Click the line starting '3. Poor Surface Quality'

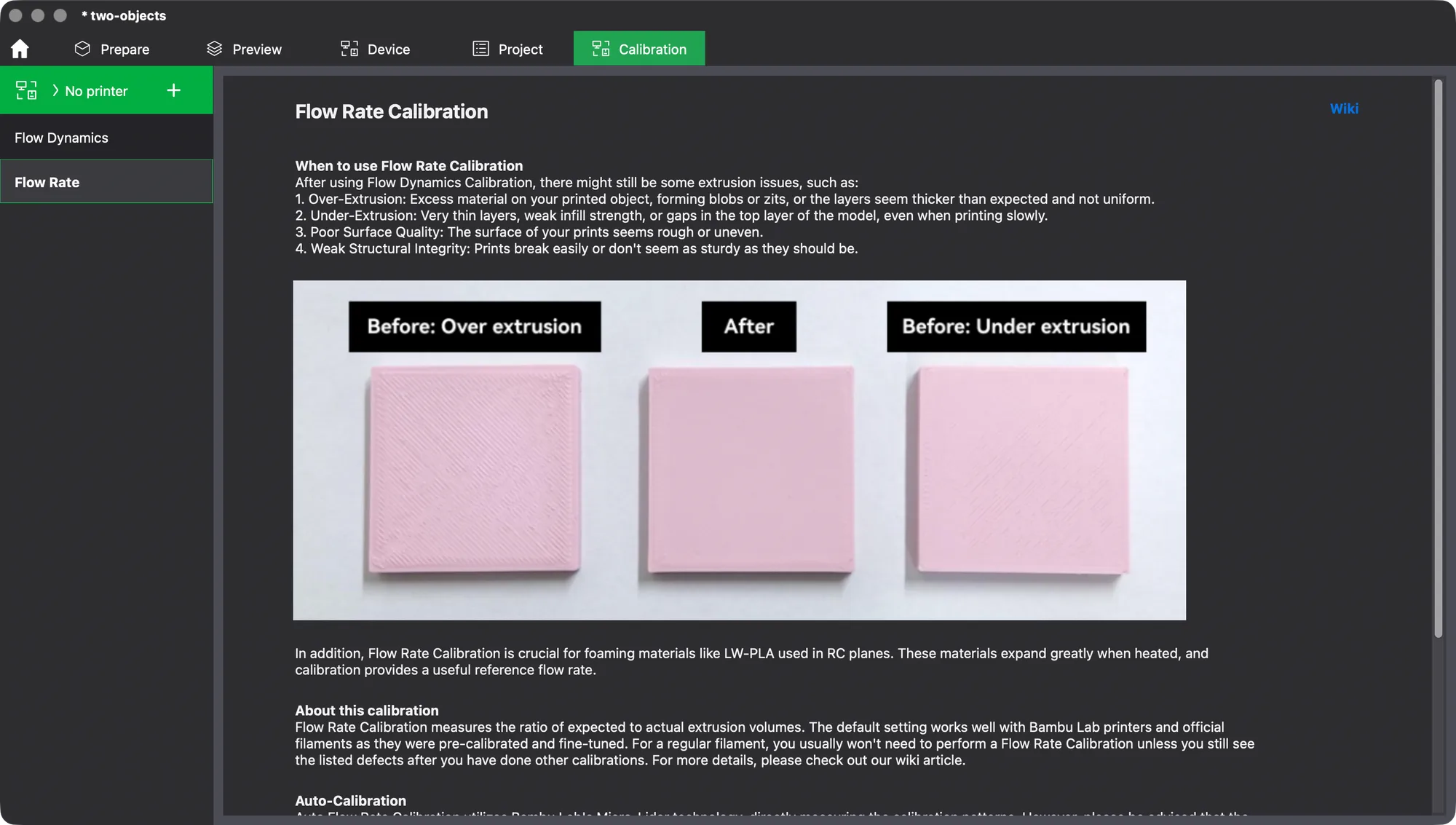click(529, 232)
